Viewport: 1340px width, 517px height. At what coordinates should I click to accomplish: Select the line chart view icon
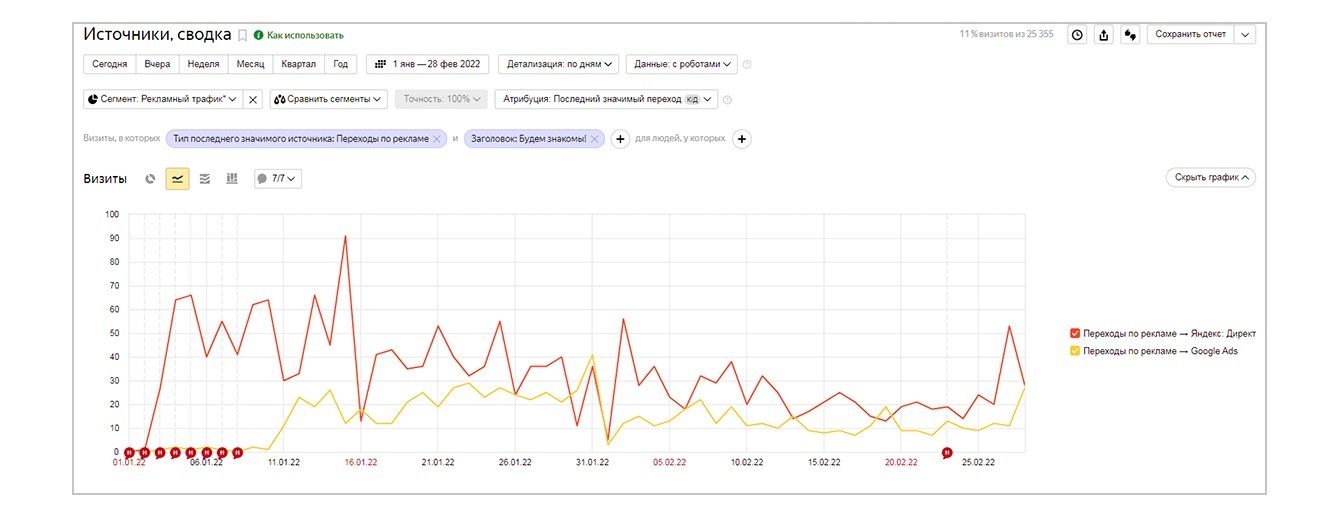click(177, 179)
